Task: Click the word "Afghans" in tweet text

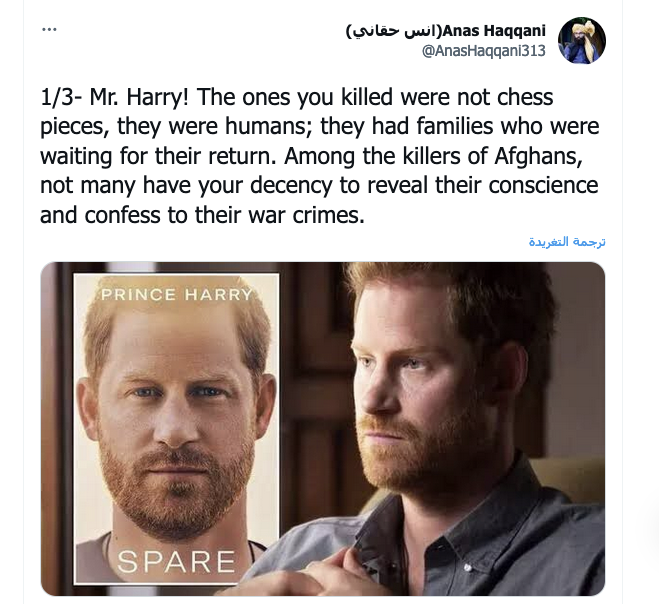Action: point(539,156)
